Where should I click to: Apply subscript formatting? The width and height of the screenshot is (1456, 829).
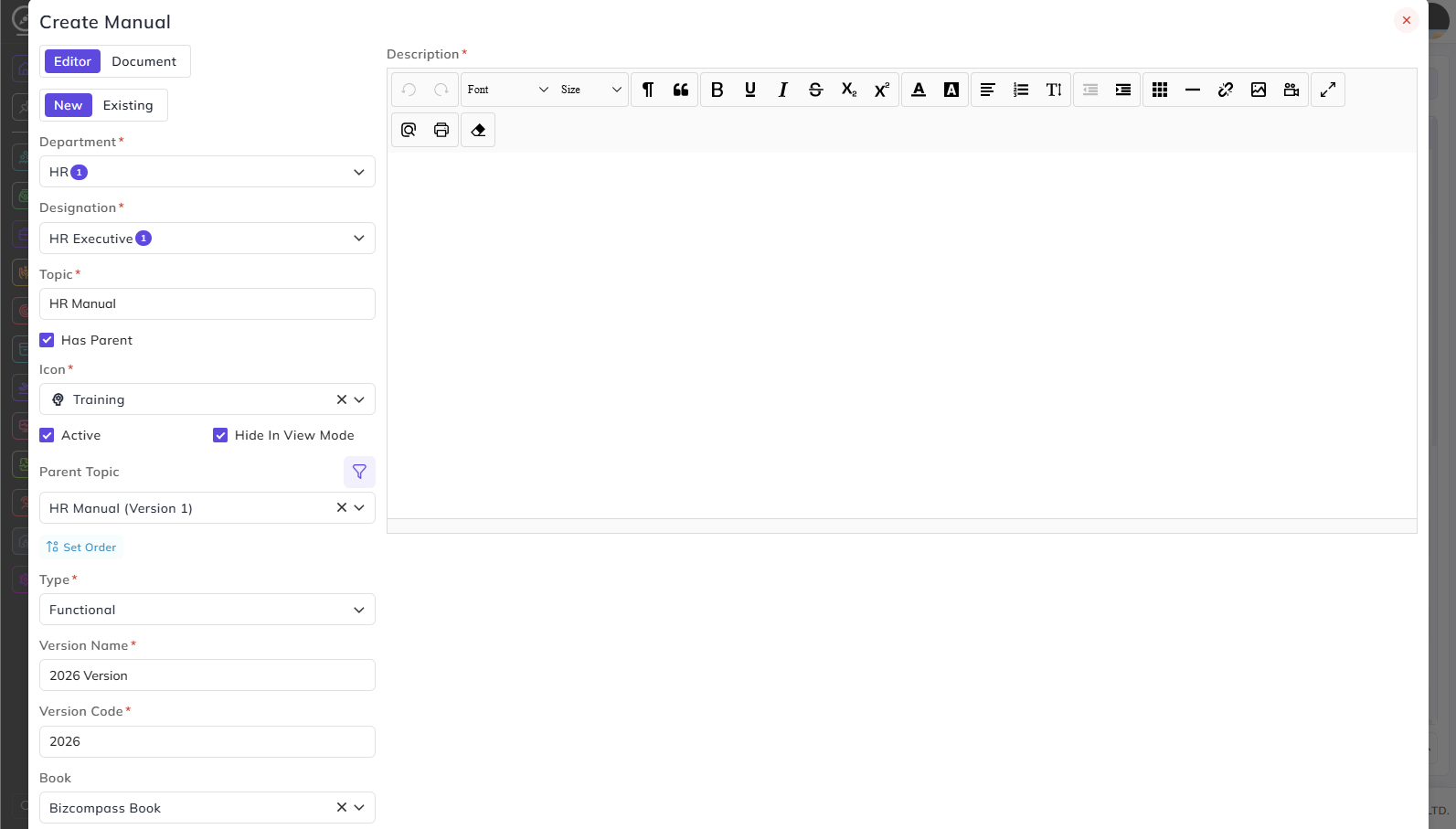point(849,90)
